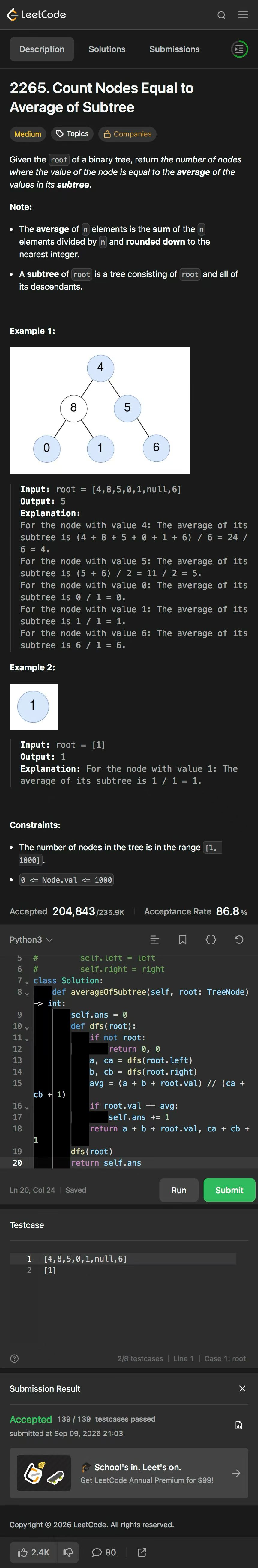
Task: Click the format code icon
Action: point(154,939)
